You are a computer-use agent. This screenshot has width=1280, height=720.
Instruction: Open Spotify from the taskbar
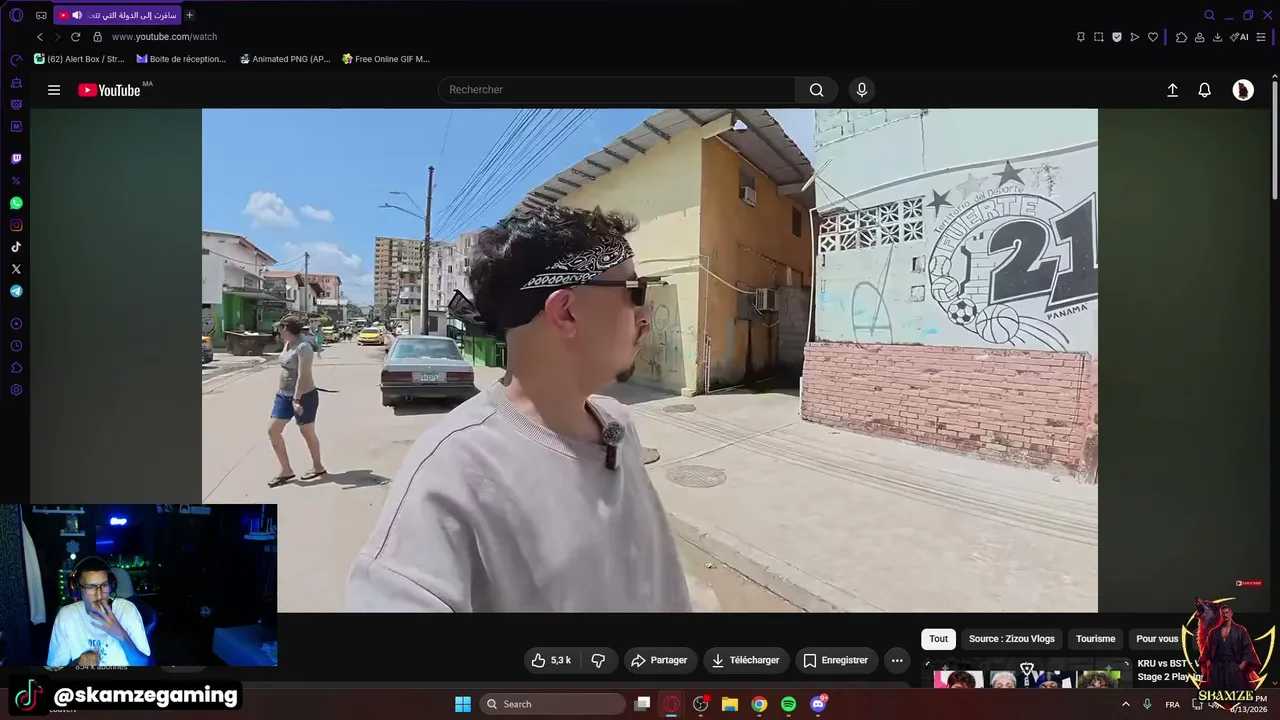click(788, 704)
